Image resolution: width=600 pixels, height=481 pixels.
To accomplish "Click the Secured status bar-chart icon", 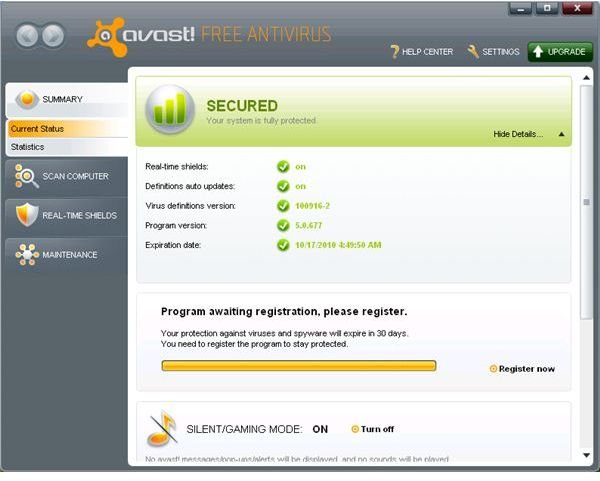I will [x=170, y=109].
